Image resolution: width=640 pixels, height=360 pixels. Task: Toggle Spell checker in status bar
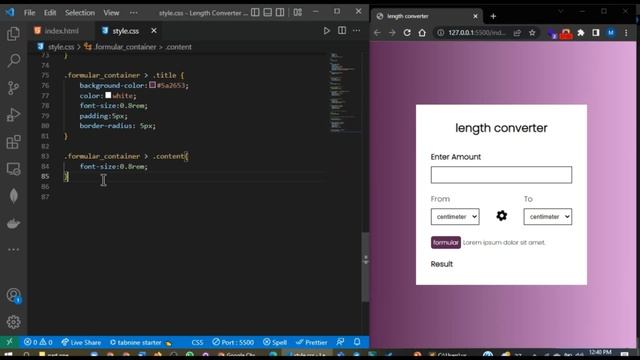tap(275, 342)
